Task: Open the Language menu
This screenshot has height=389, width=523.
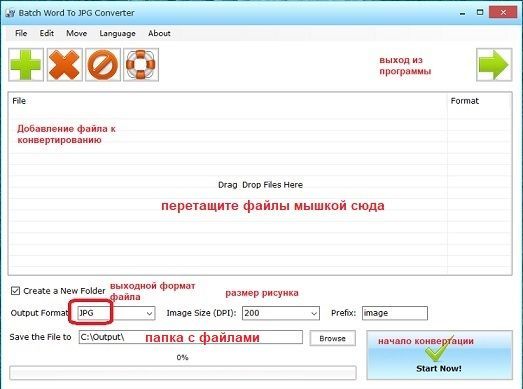Action: tap(117, 33)
